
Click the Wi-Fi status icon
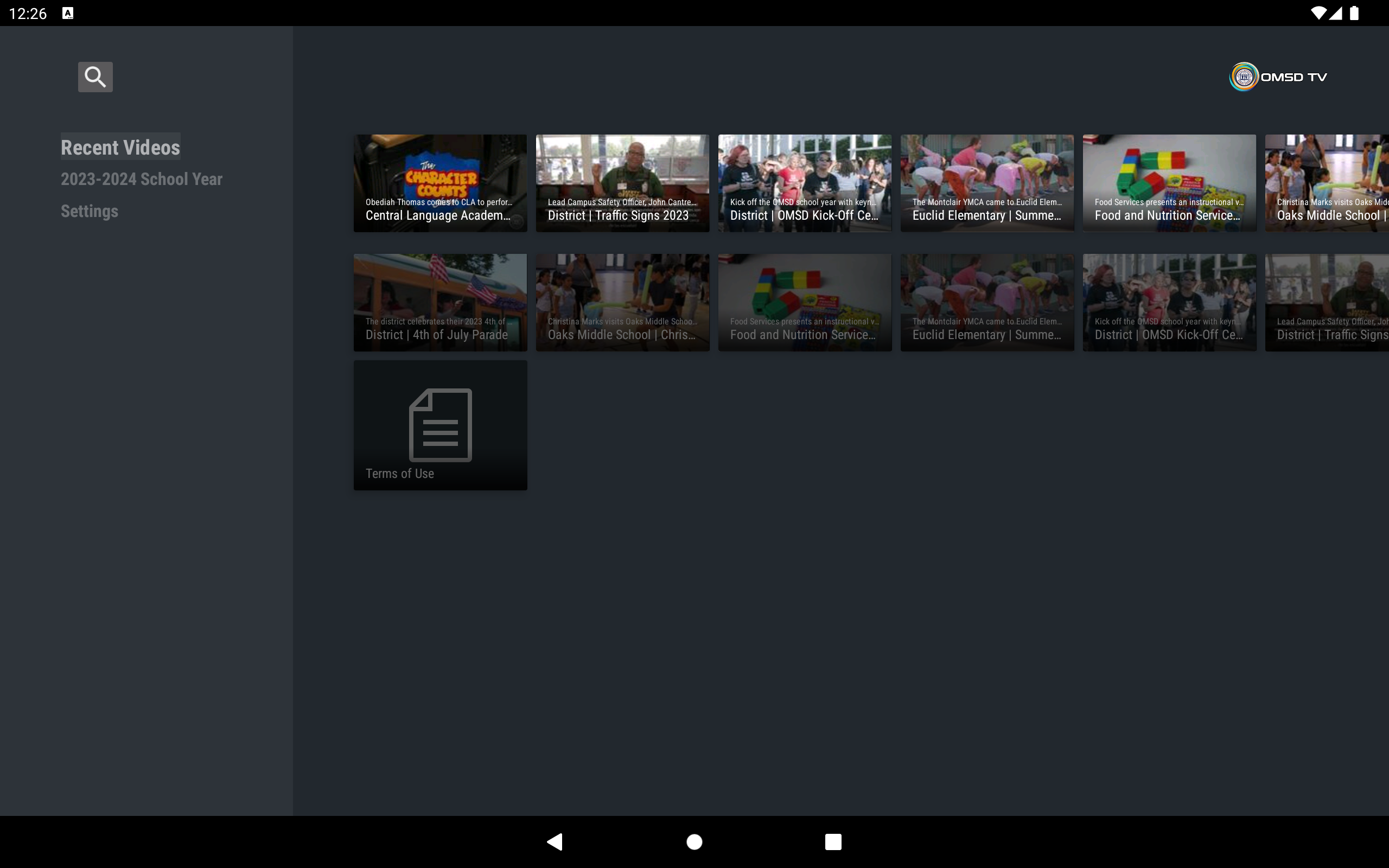point(1320,12)
